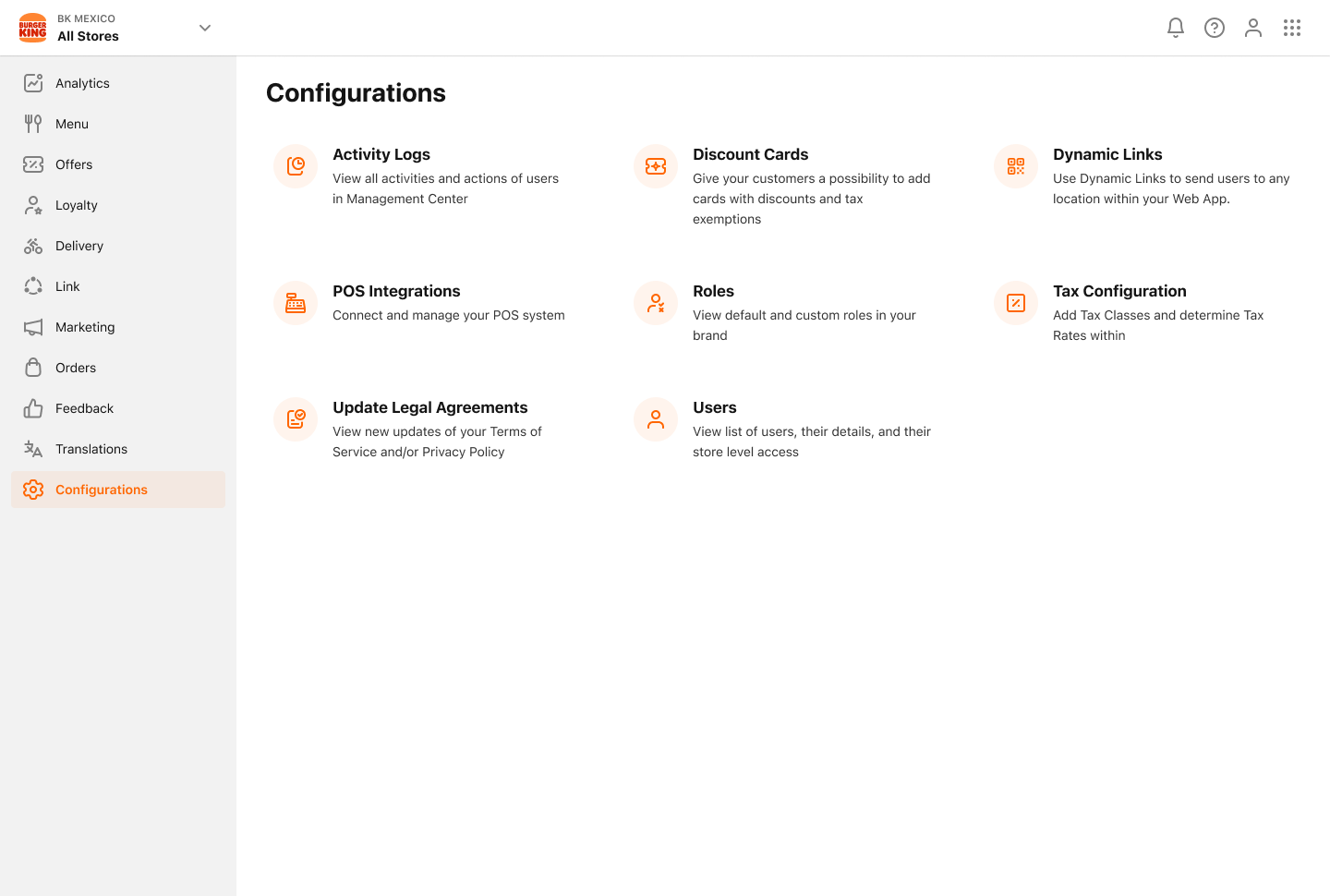The height and width of the screenshot is (896, 1330).
Task: View the Users list
Action: (x=715, y=407)
